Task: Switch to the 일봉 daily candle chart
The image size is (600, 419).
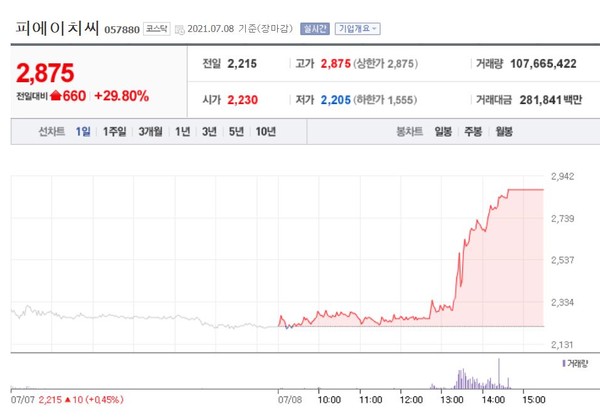Action: point(443,132)
